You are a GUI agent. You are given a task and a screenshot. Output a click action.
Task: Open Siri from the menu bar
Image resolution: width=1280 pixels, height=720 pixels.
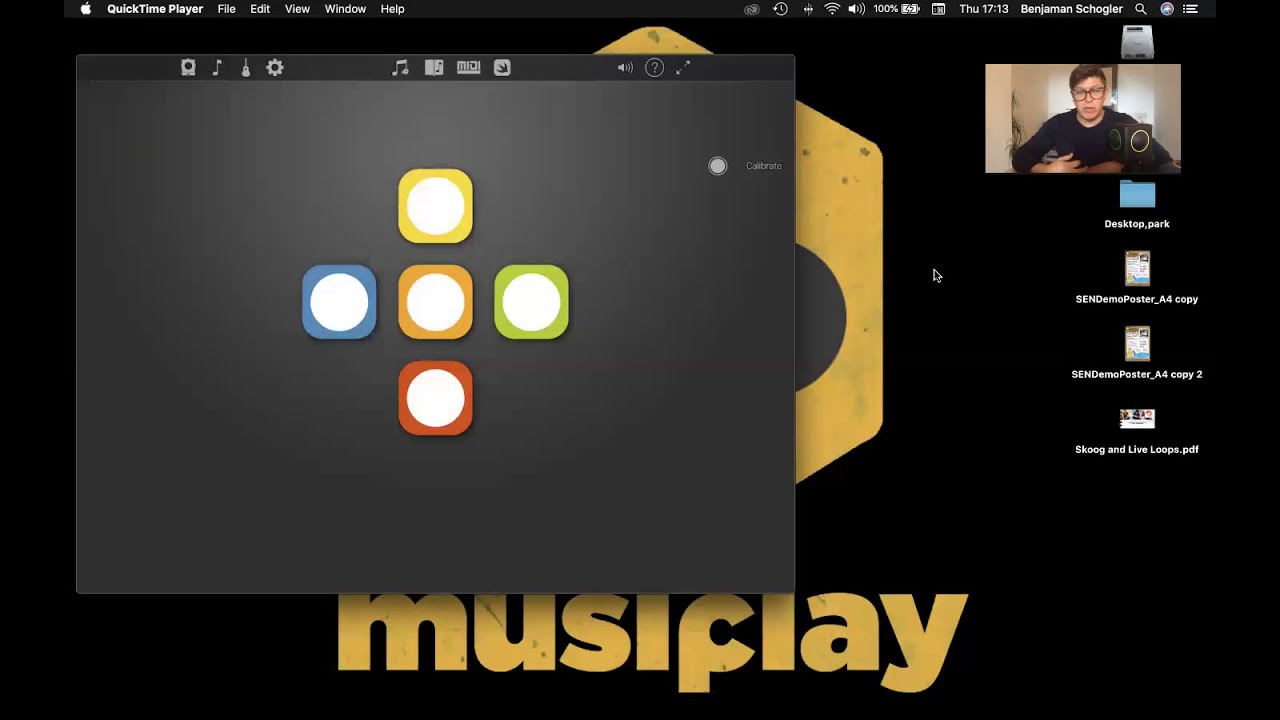[x=1167, y=9]
